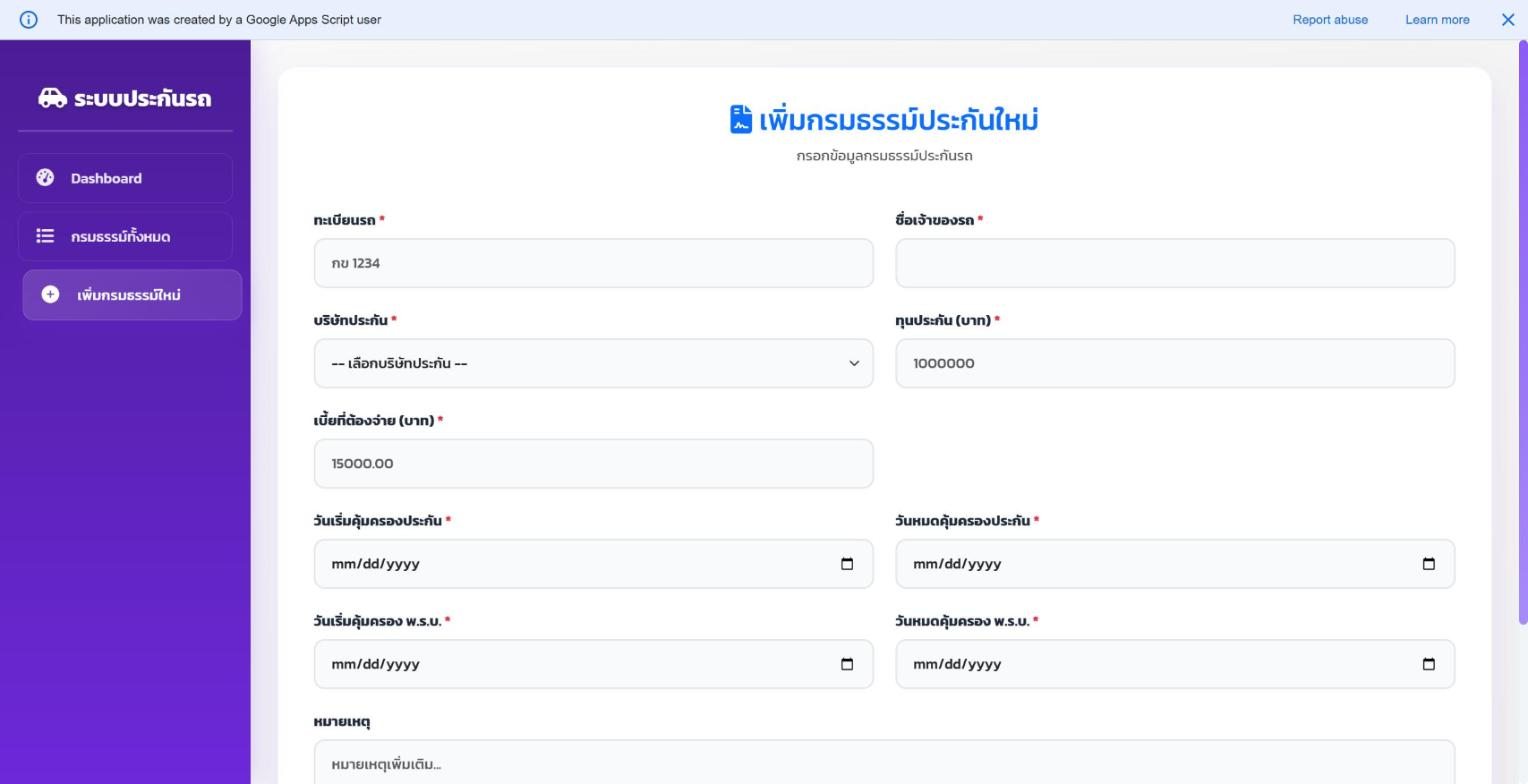Click the plus icon next to เพิ่มกรมธรรม์ใหม่
The width and height of the screenshot is (1528, 784).
coord(50,294)
